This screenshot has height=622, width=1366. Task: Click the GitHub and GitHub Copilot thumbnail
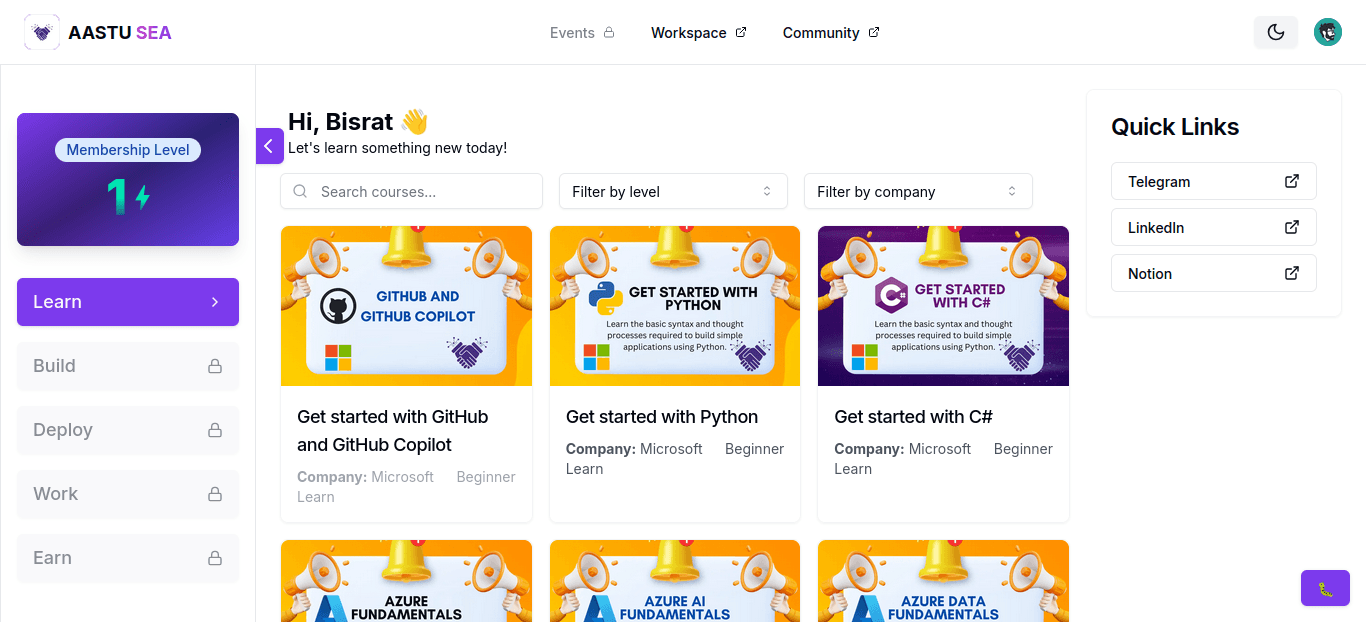tap(406, 306)
